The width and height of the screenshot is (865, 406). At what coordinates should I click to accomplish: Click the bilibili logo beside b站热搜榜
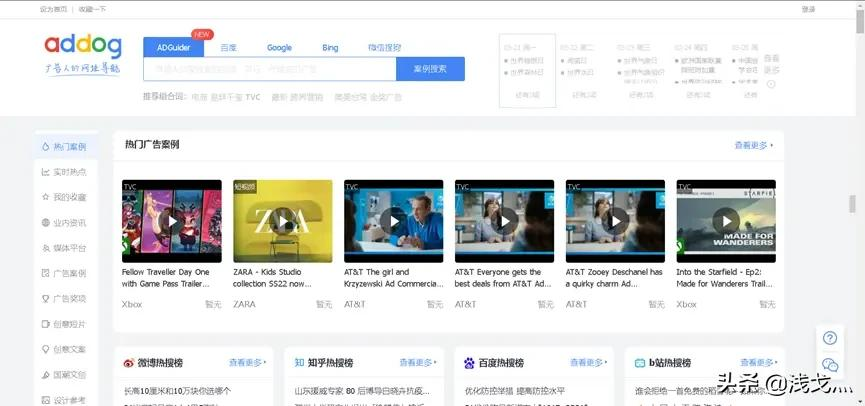click(640, 363)
